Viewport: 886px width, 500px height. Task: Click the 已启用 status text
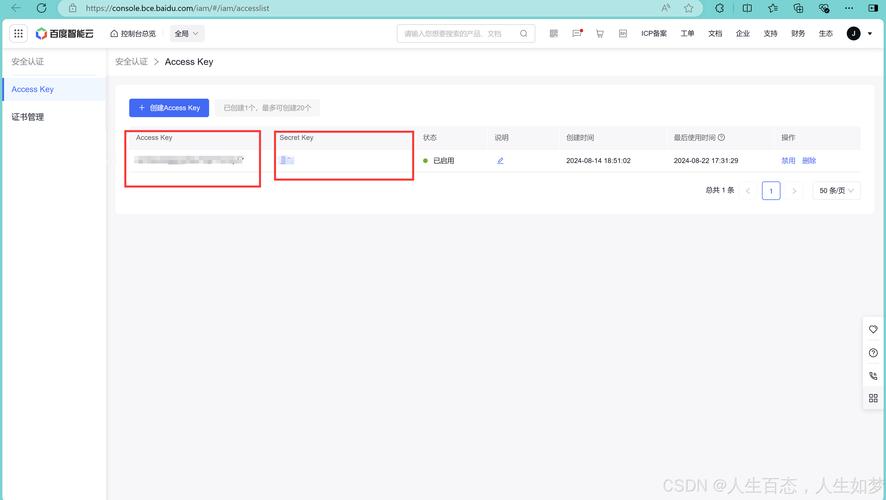point(444,160)
